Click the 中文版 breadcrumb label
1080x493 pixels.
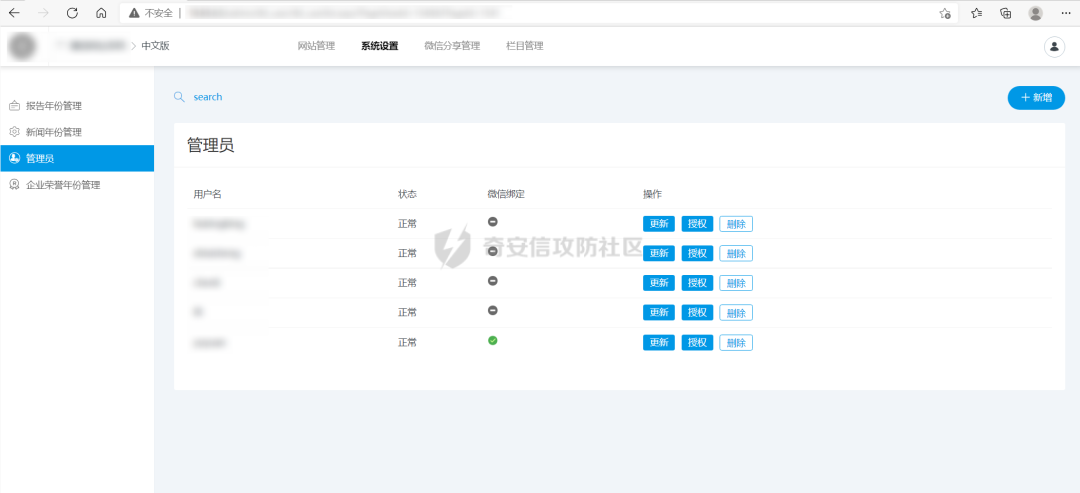(155, 46)
